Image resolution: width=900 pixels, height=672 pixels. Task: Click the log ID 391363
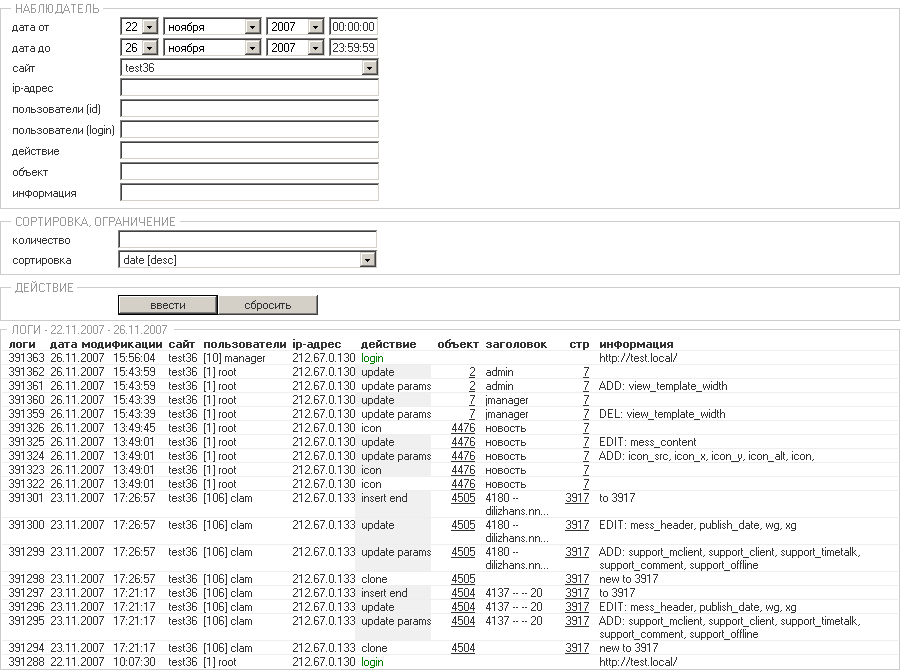click(26, 358)
